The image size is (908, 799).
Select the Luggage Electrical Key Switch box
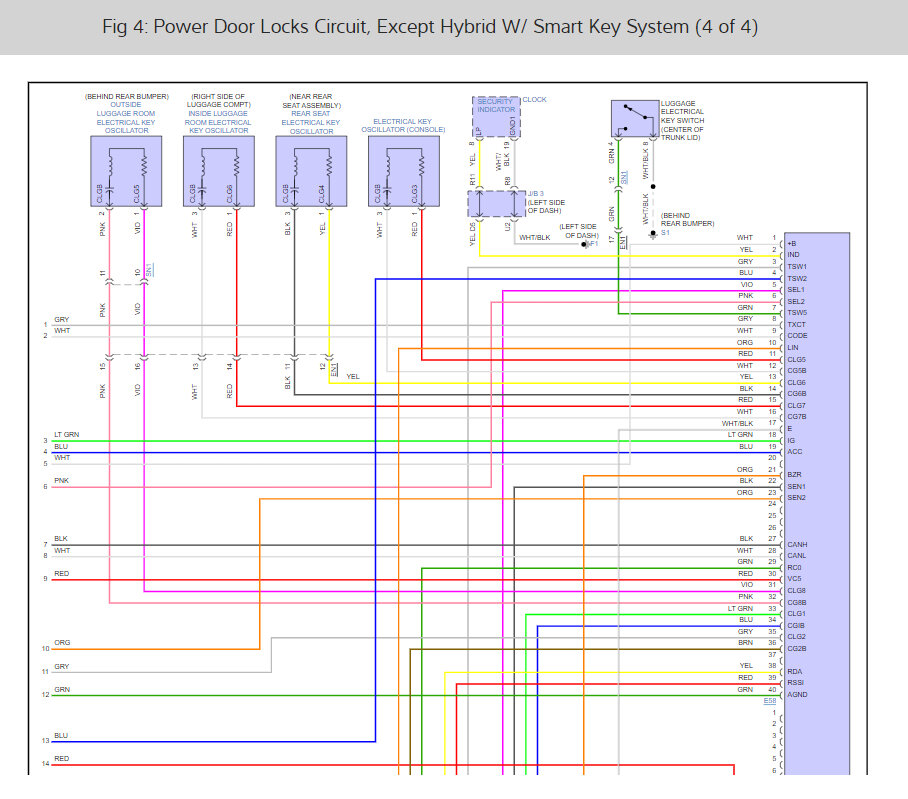point(635,119)
